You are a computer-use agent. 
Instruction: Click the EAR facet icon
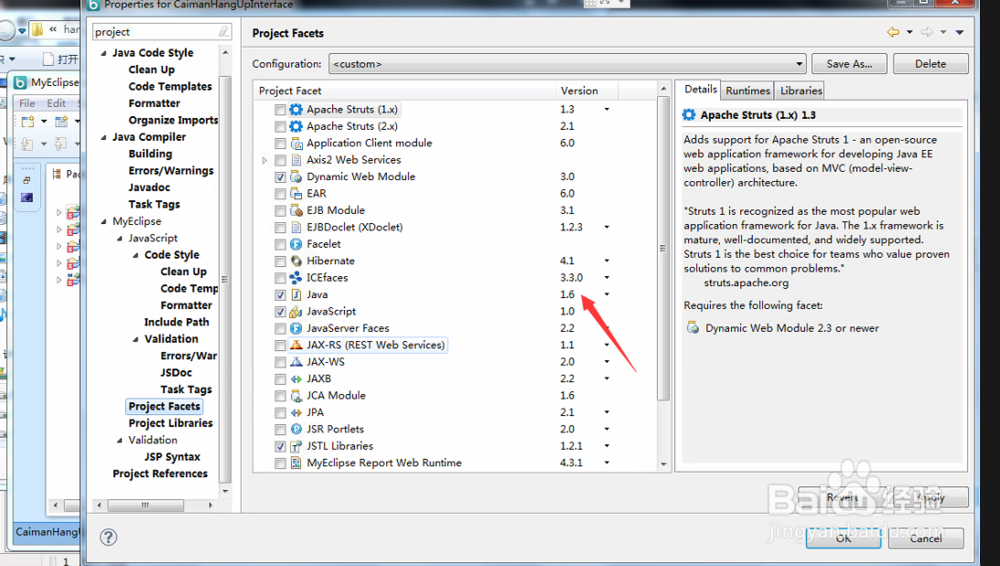[x=296, y=193]
